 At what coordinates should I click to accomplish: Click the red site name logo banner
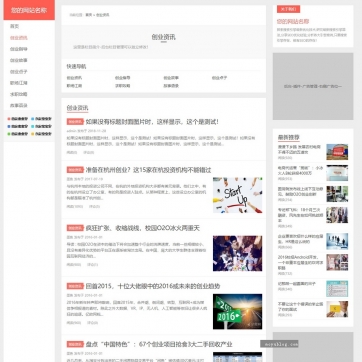tap(29, 10)
